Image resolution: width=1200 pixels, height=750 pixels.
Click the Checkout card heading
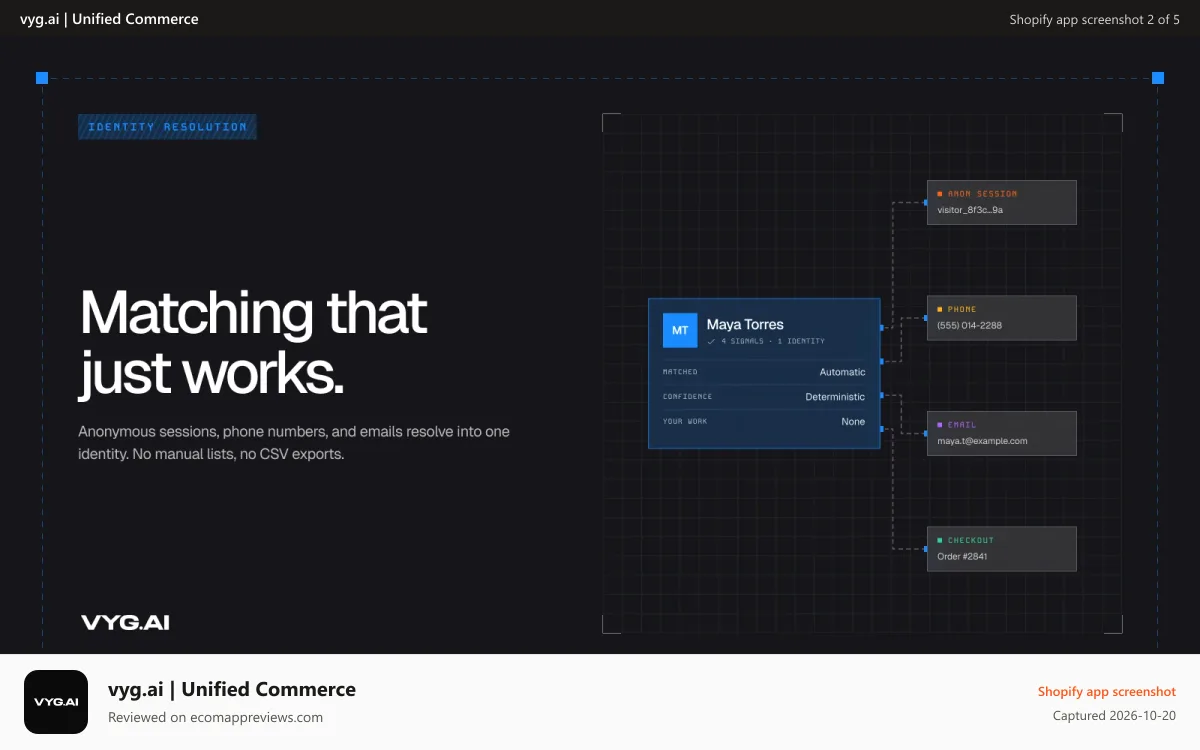click(x=971, y=540)
